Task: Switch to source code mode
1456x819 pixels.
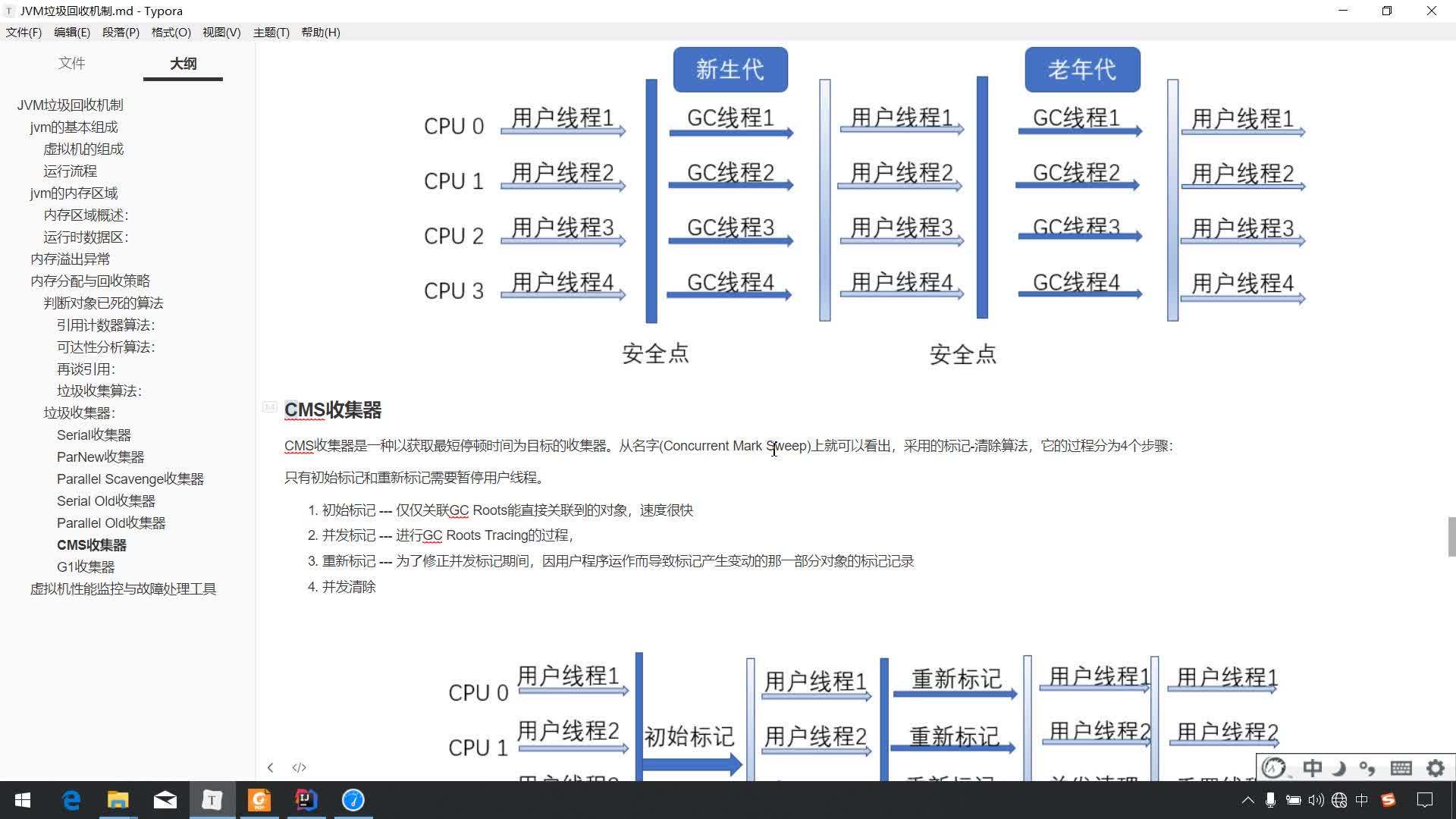Action: tap(299, 767)
